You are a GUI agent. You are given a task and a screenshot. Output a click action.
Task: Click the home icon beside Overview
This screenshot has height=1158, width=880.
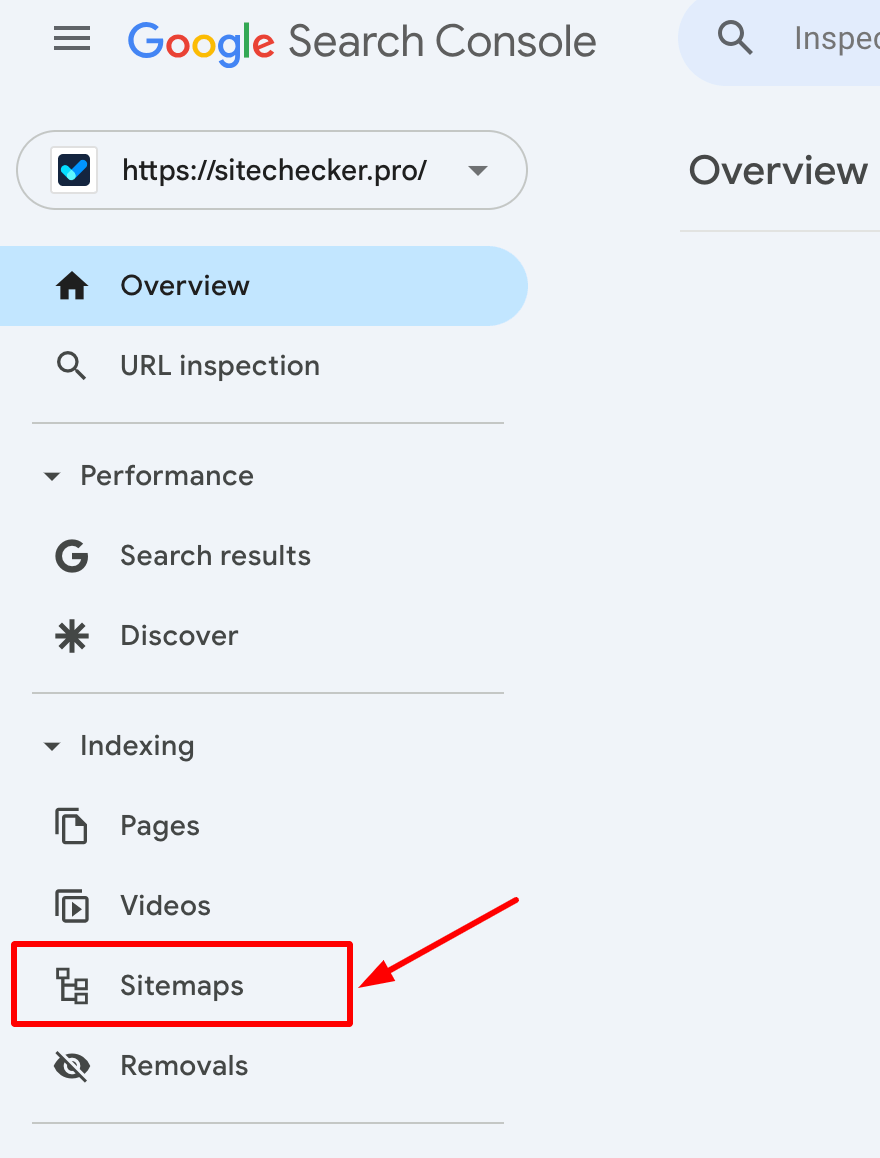click(71, 286)
